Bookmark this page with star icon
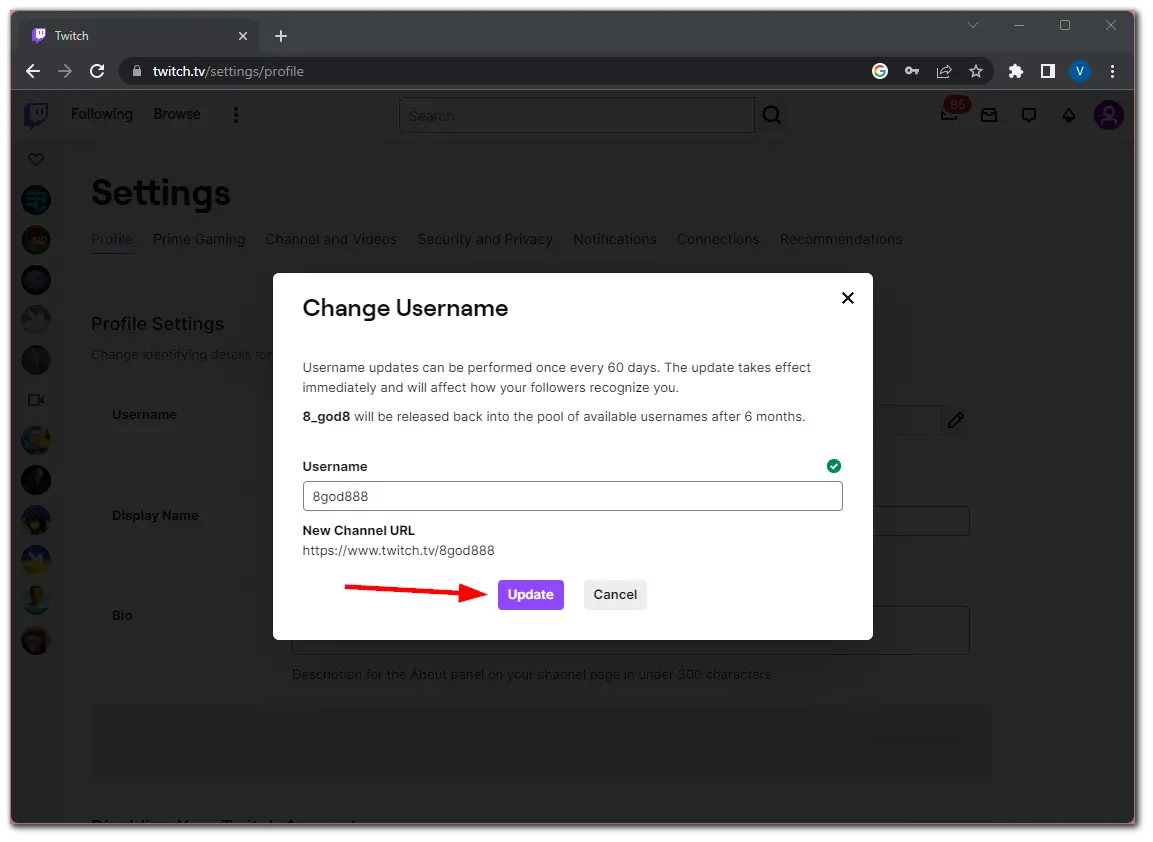The height and width of the screenshot is (842, 1153). [975, 71]
